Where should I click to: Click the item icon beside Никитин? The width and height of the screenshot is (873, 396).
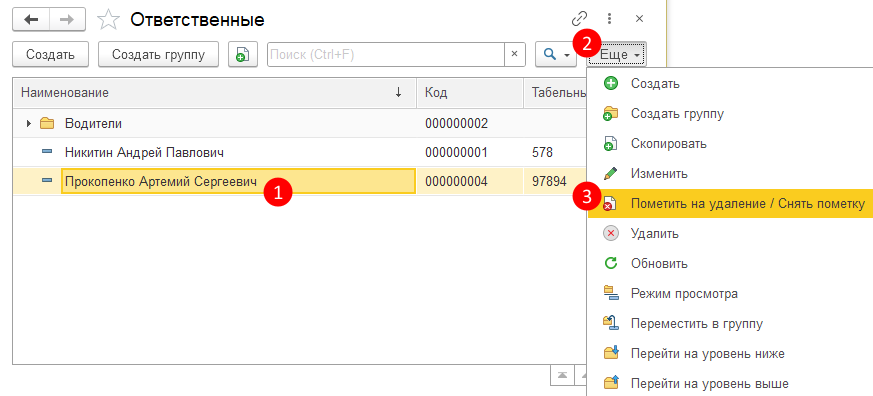[47, 151]
